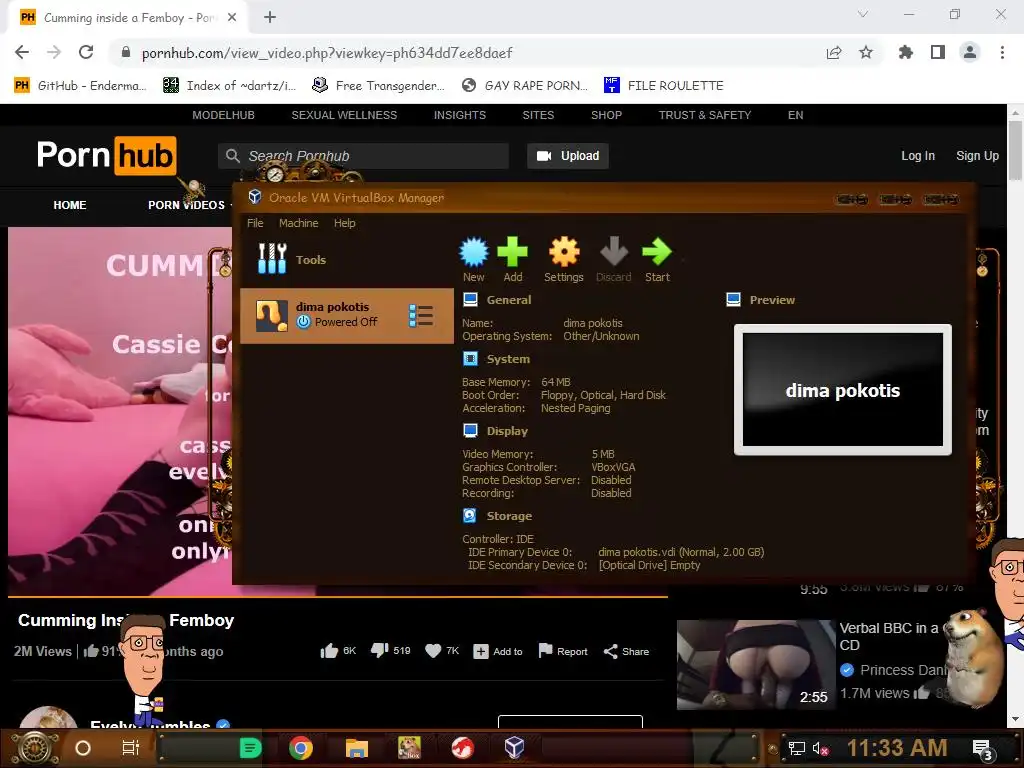Open the FILE ROULETTE bookmark
1024x768 pixels.
coord(664,86)
